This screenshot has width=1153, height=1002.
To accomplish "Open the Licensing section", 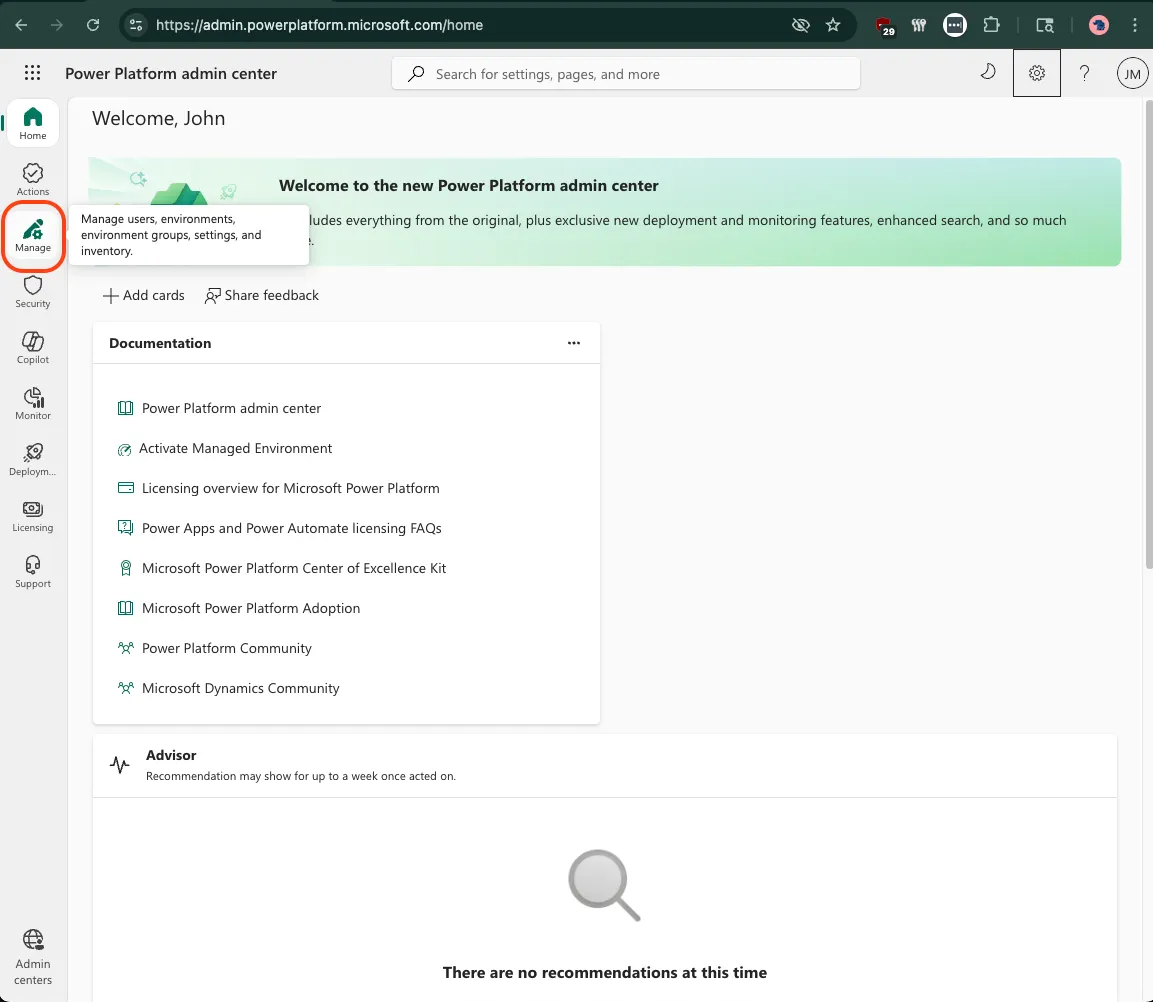I will pyautogui.click(x=32, y=514).
